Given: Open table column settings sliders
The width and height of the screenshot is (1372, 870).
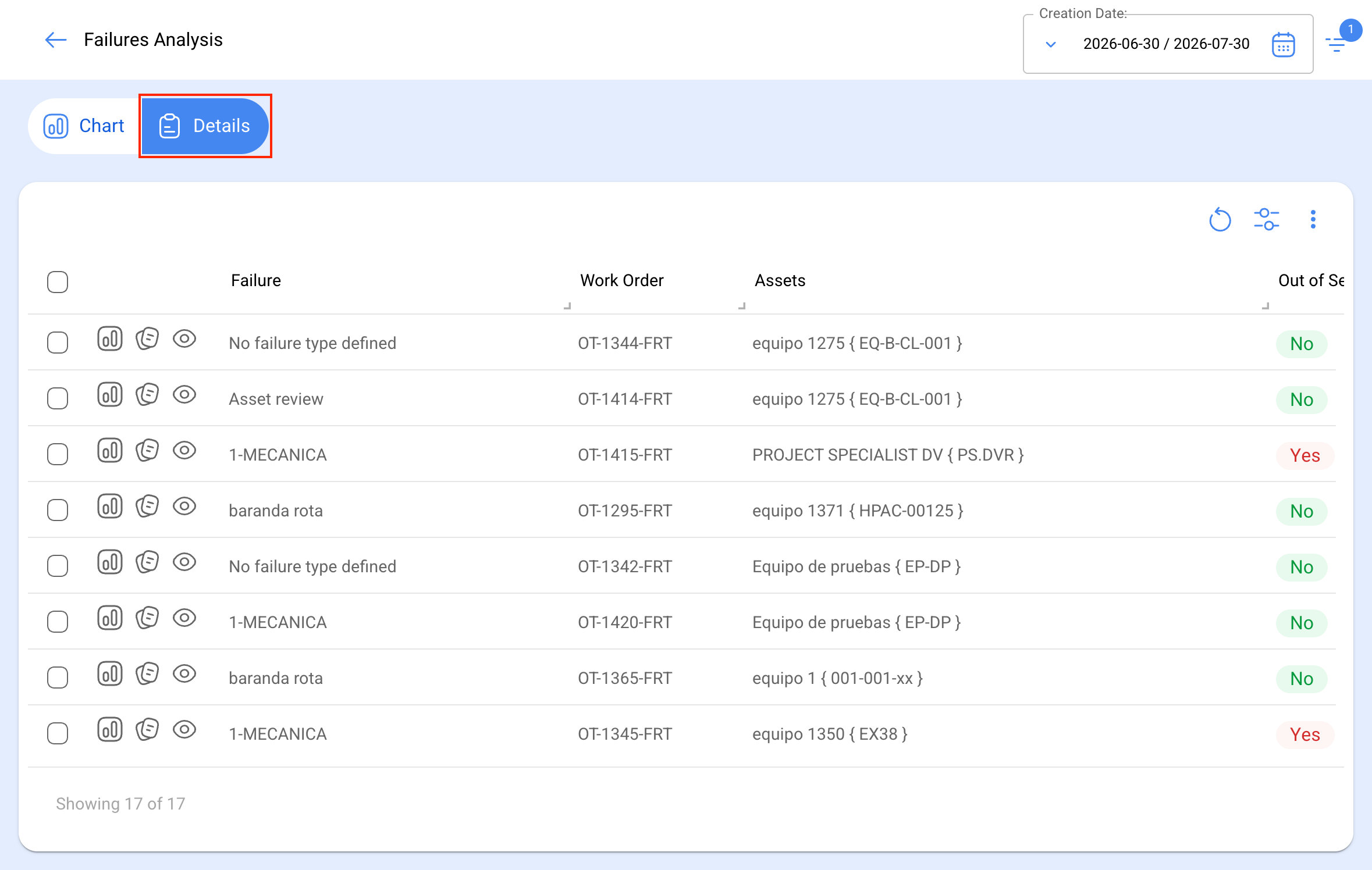Looking at the screenshot, I should [1266, 220].
